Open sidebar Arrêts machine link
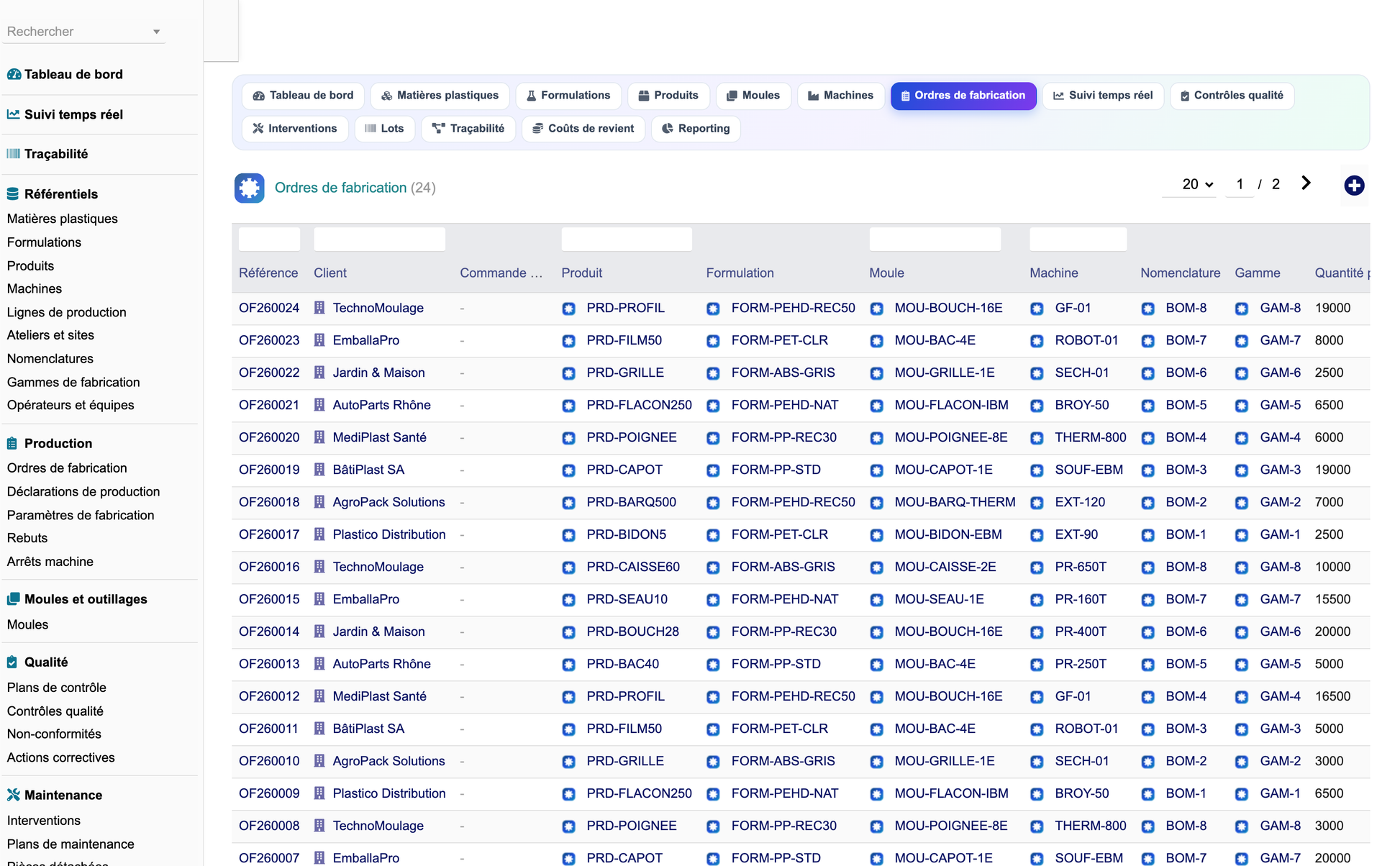The height and width of the screenshot is (866, 1400). coord(50,561)
